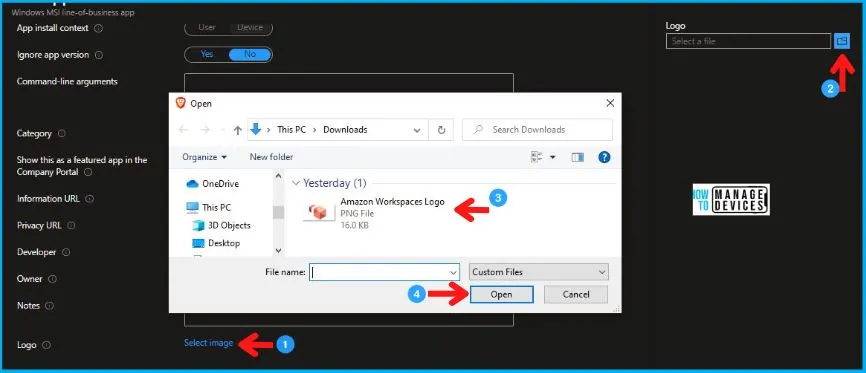This screenshot has width=866, height=373.
Task: Click the Amazon Workspaces Logo thumbnail icon
Action: (319, 212)
